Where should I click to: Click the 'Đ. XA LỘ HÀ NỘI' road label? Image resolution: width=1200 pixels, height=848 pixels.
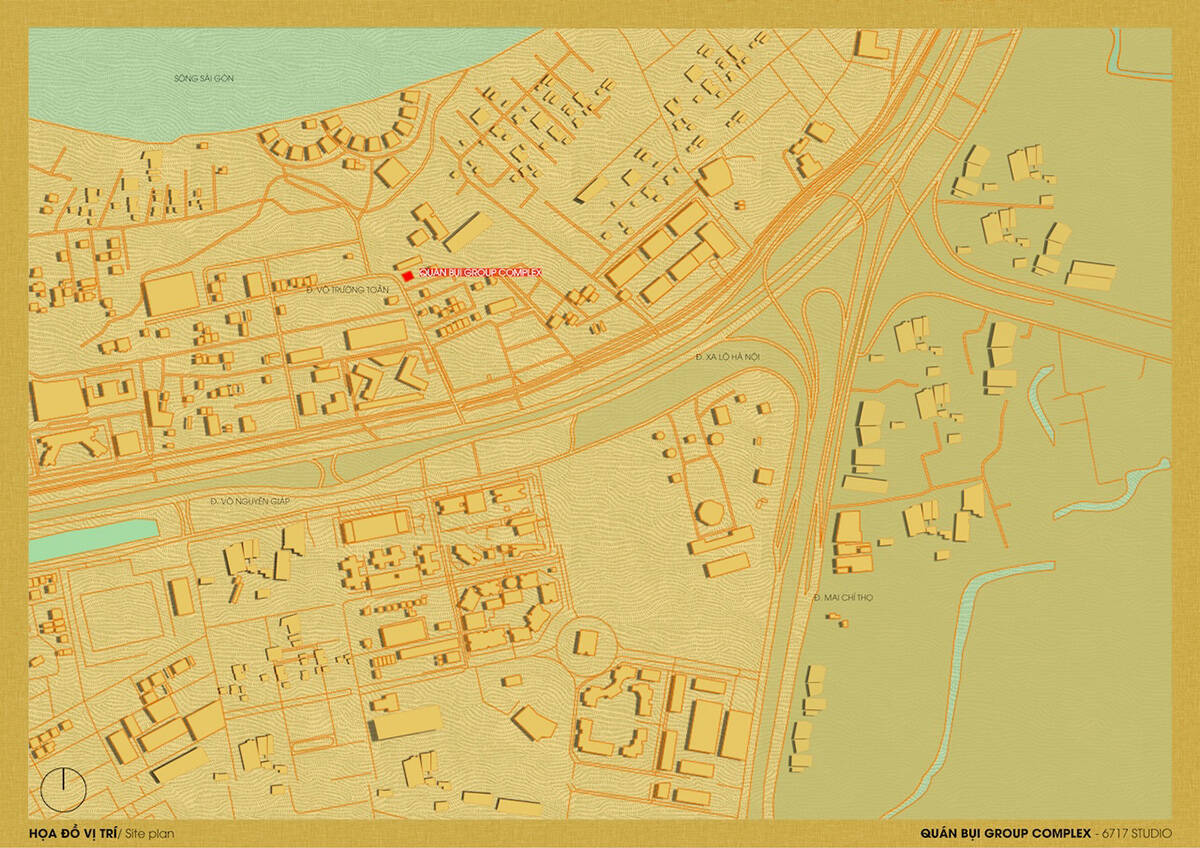tap(726, 357)
